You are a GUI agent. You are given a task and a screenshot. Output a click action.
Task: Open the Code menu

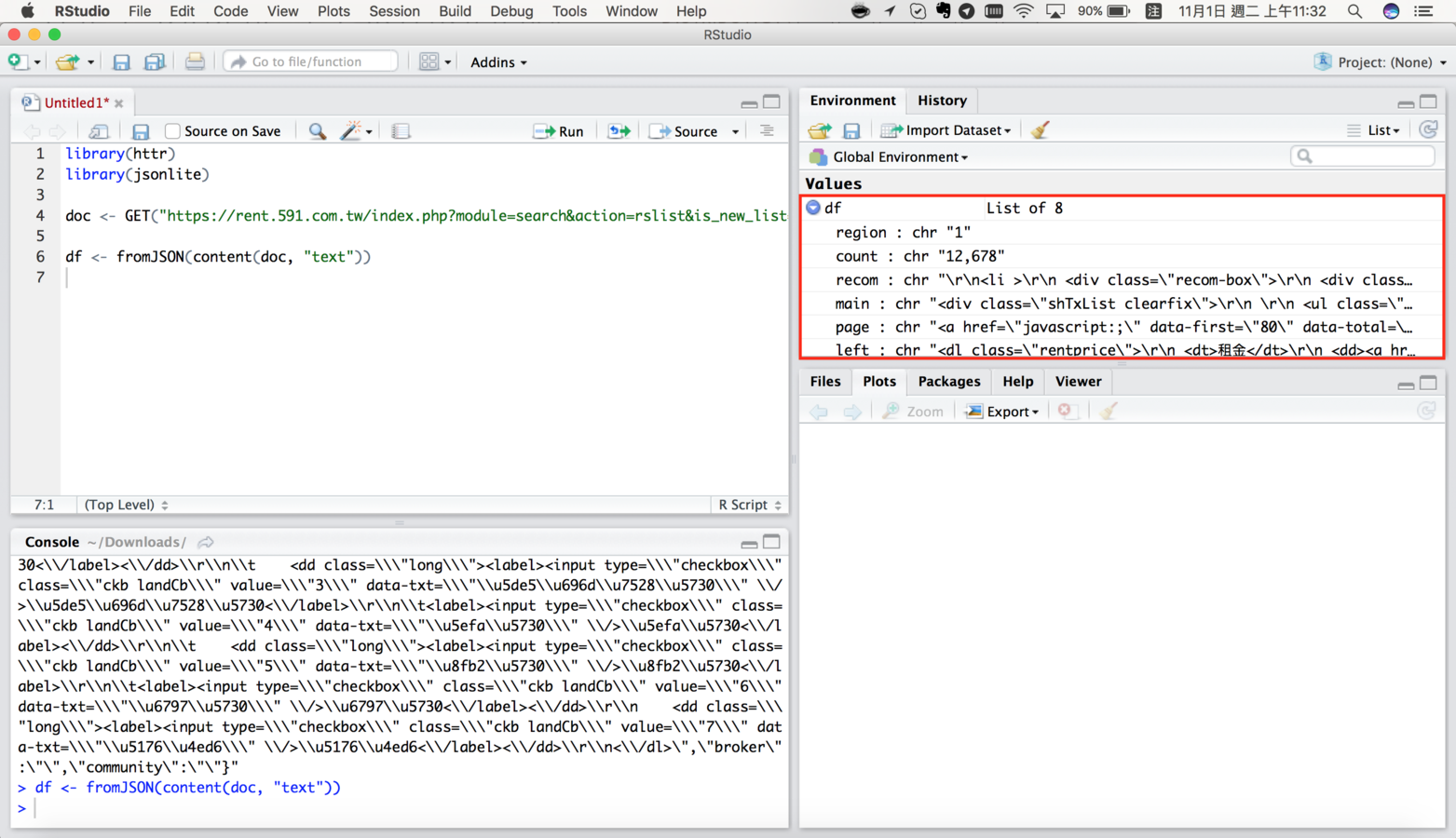click(230, 11)
